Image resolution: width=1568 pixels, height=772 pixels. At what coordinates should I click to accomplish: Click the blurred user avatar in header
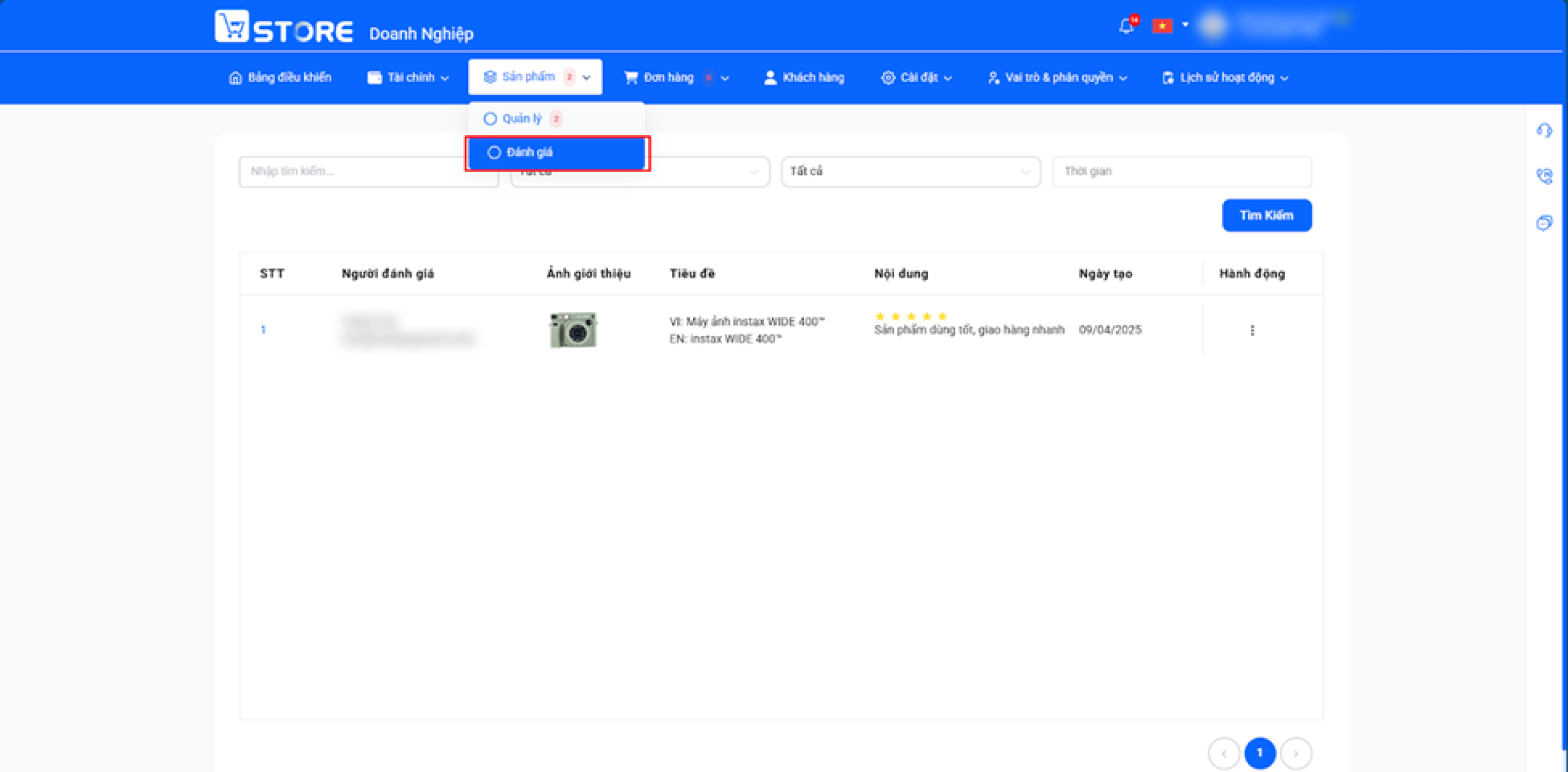pyautogui.click(x=1213, y=26)
